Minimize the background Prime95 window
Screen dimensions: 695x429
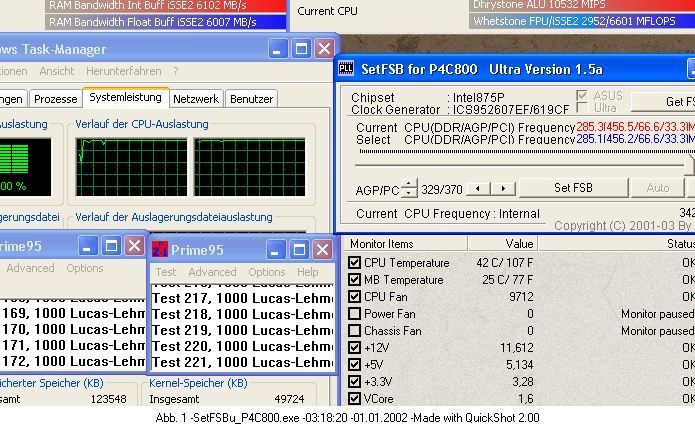coord(88,246)
